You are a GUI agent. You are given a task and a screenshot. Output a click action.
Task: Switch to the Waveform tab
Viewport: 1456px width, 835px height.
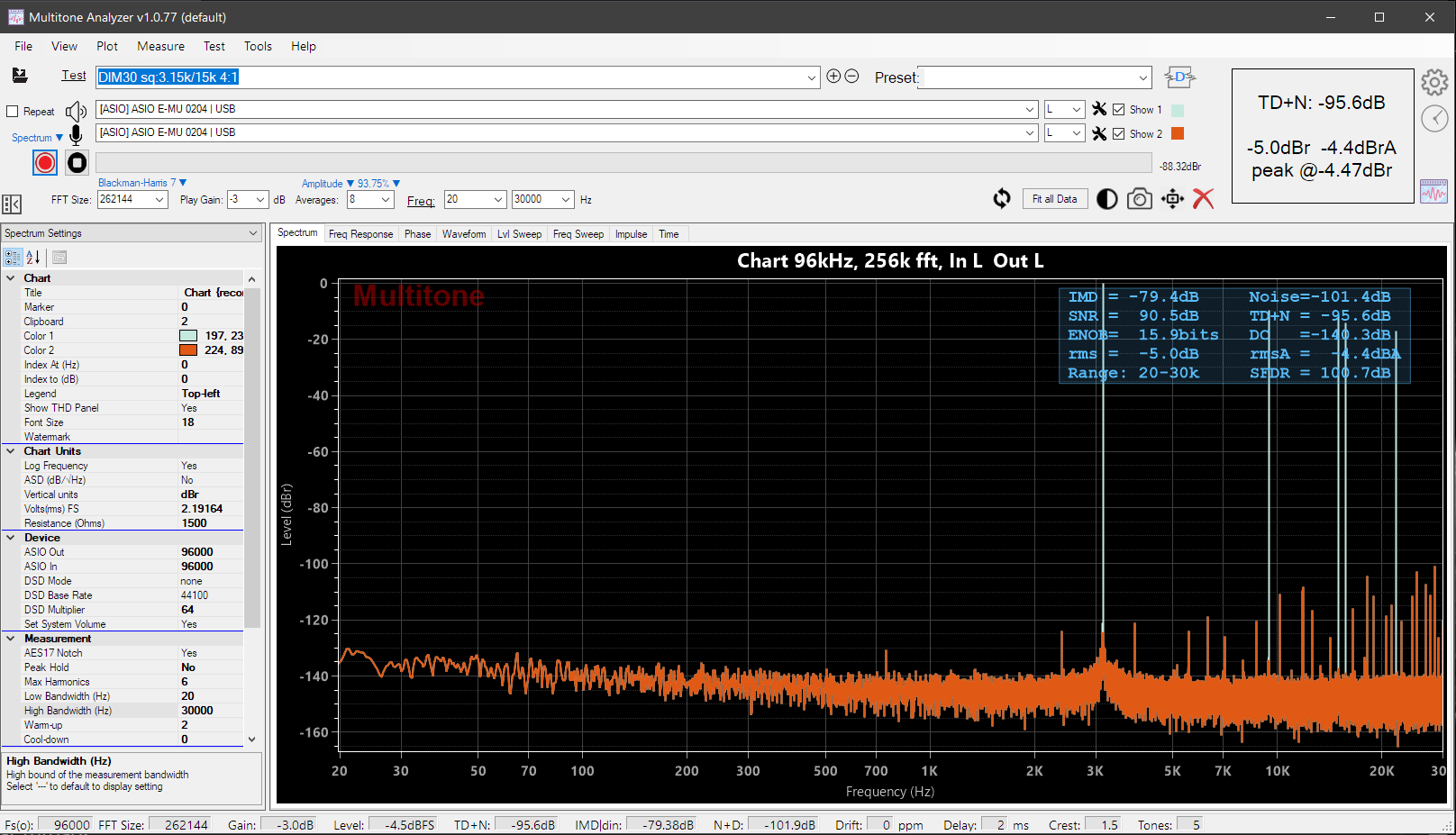pos(464,234)
